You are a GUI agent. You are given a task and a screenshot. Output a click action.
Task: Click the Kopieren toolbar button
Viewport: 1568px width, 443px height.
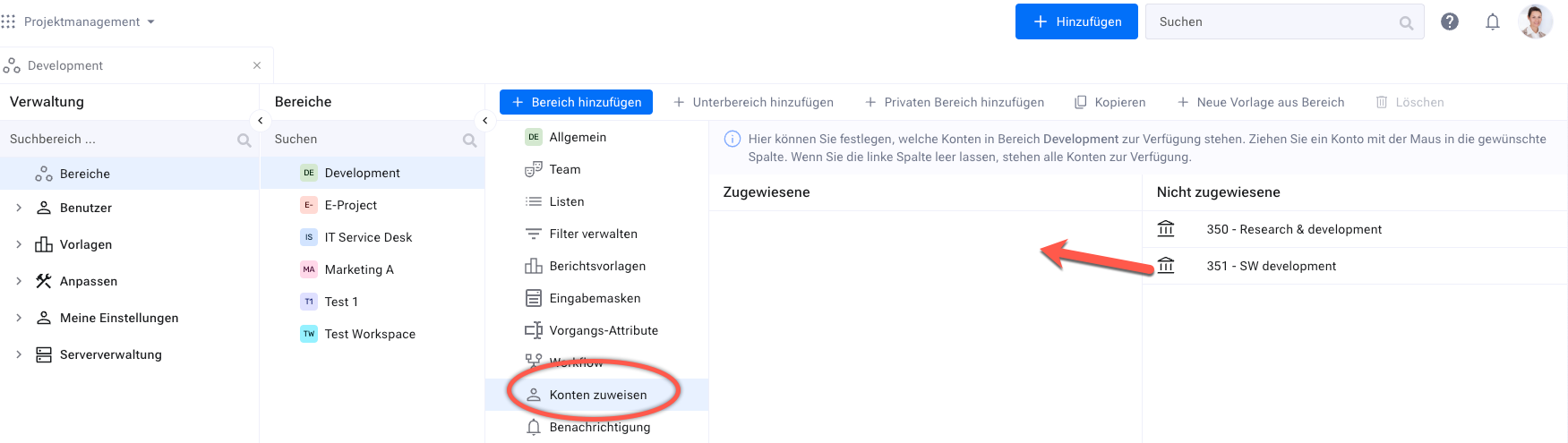pos(1110,102)
